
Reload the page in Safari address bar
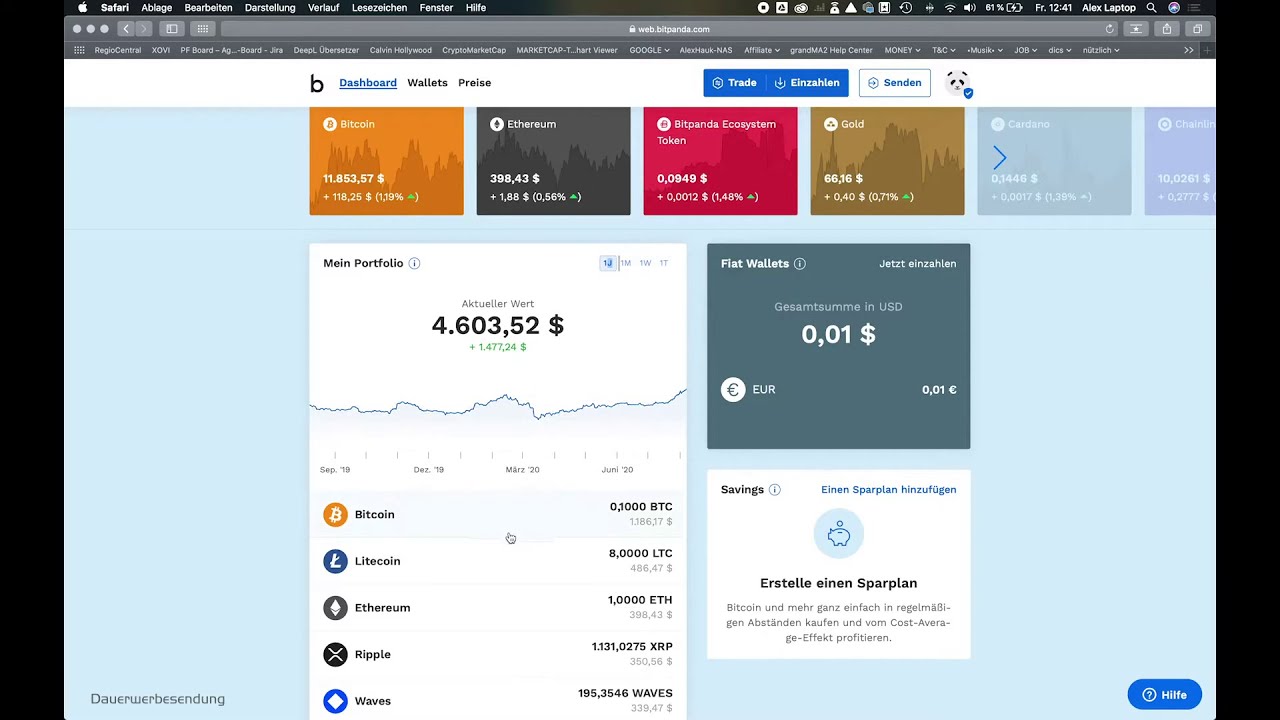1109,29
